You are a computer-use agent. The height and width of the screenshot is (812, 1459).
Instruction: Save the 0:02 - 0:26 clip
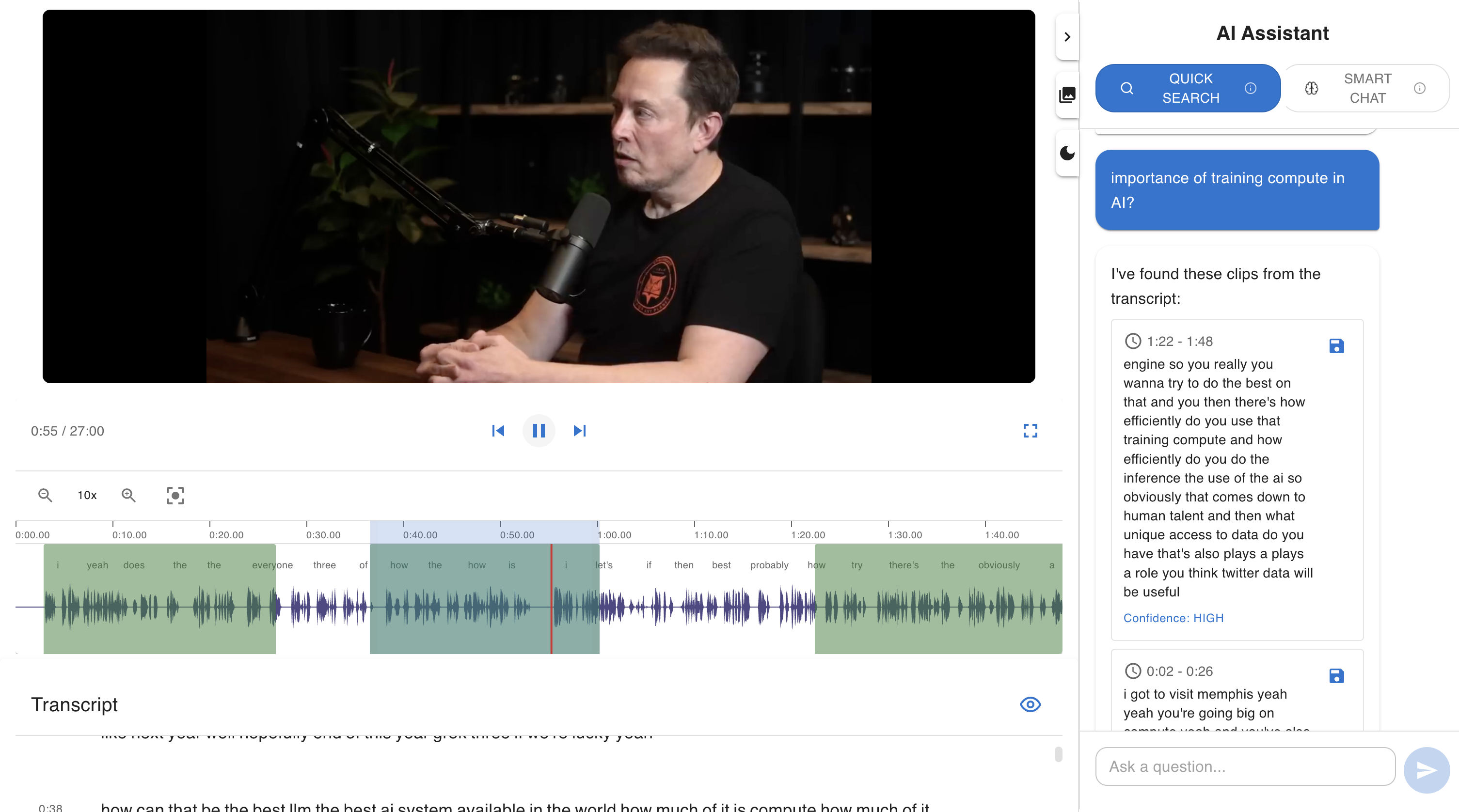click(x=1336, y=675)
